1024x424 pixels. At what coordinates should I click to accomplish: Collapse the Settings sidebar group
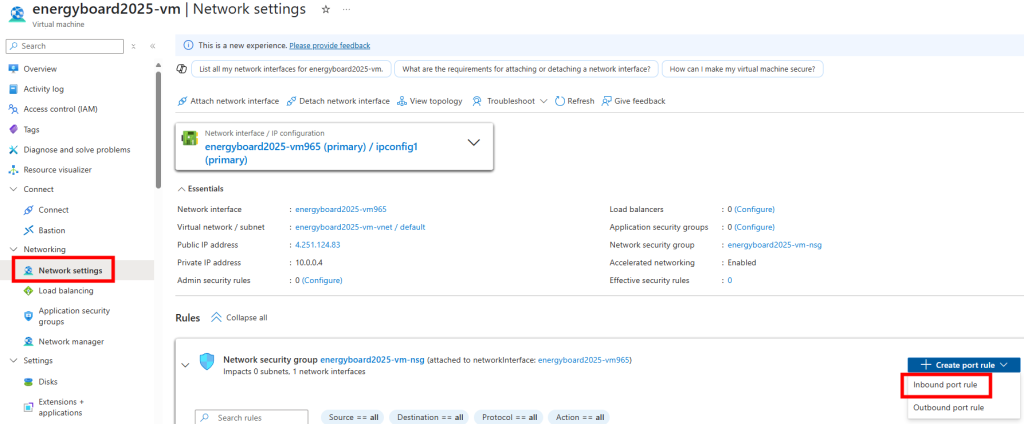(13, 361)
